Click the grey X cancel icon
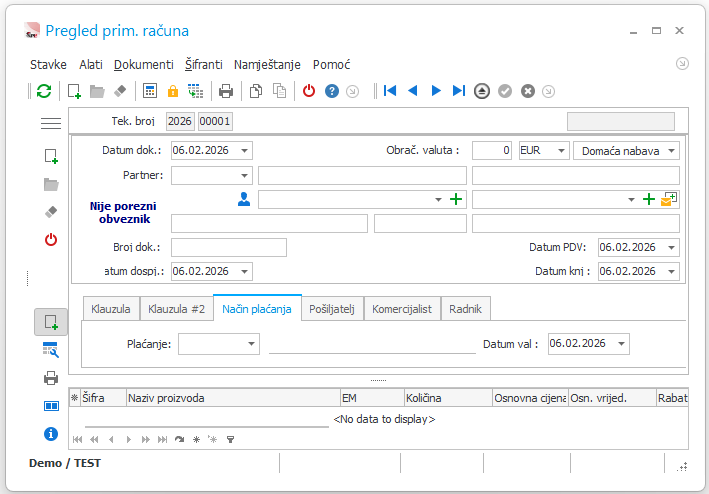This screenshot has width=709, height=494. (528, 91)
